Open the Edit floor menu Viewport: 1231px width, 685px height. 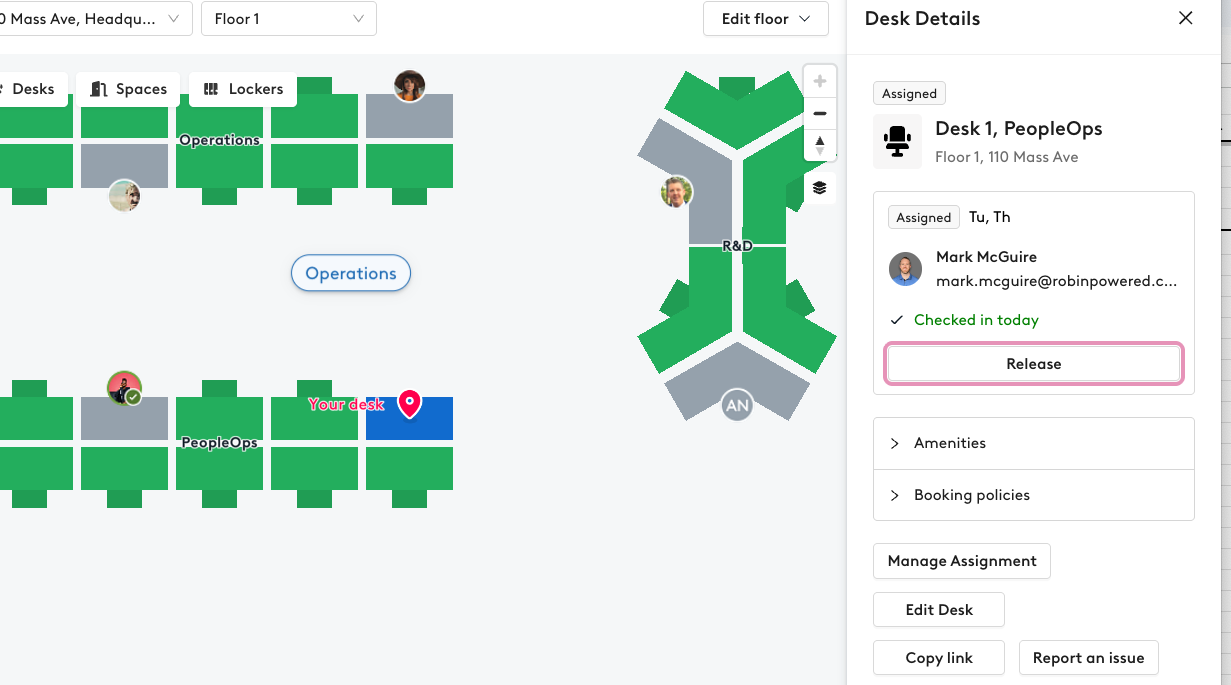click(x=765, y=18)
